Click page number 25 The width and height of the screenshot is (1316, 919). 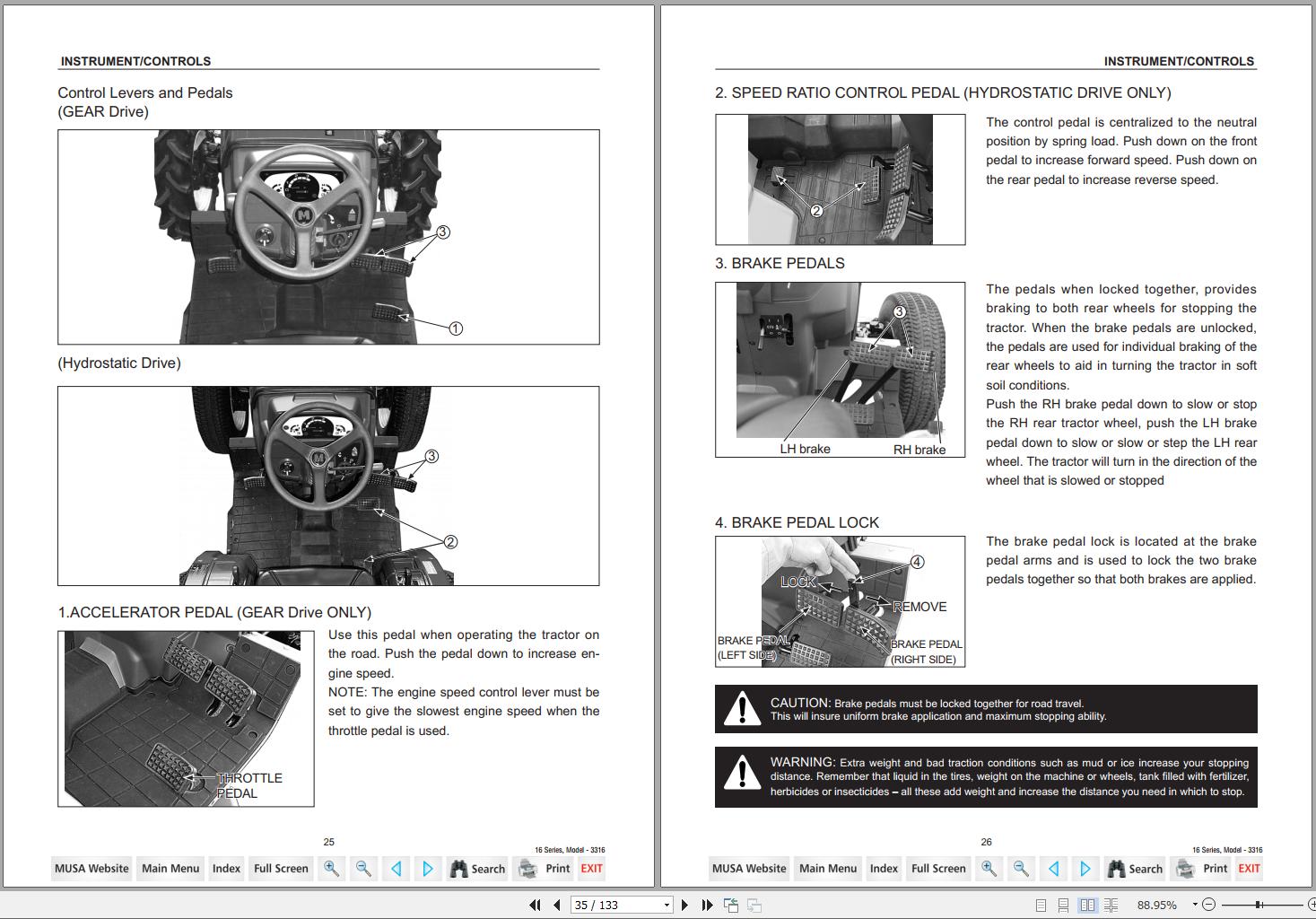[328, 842]
